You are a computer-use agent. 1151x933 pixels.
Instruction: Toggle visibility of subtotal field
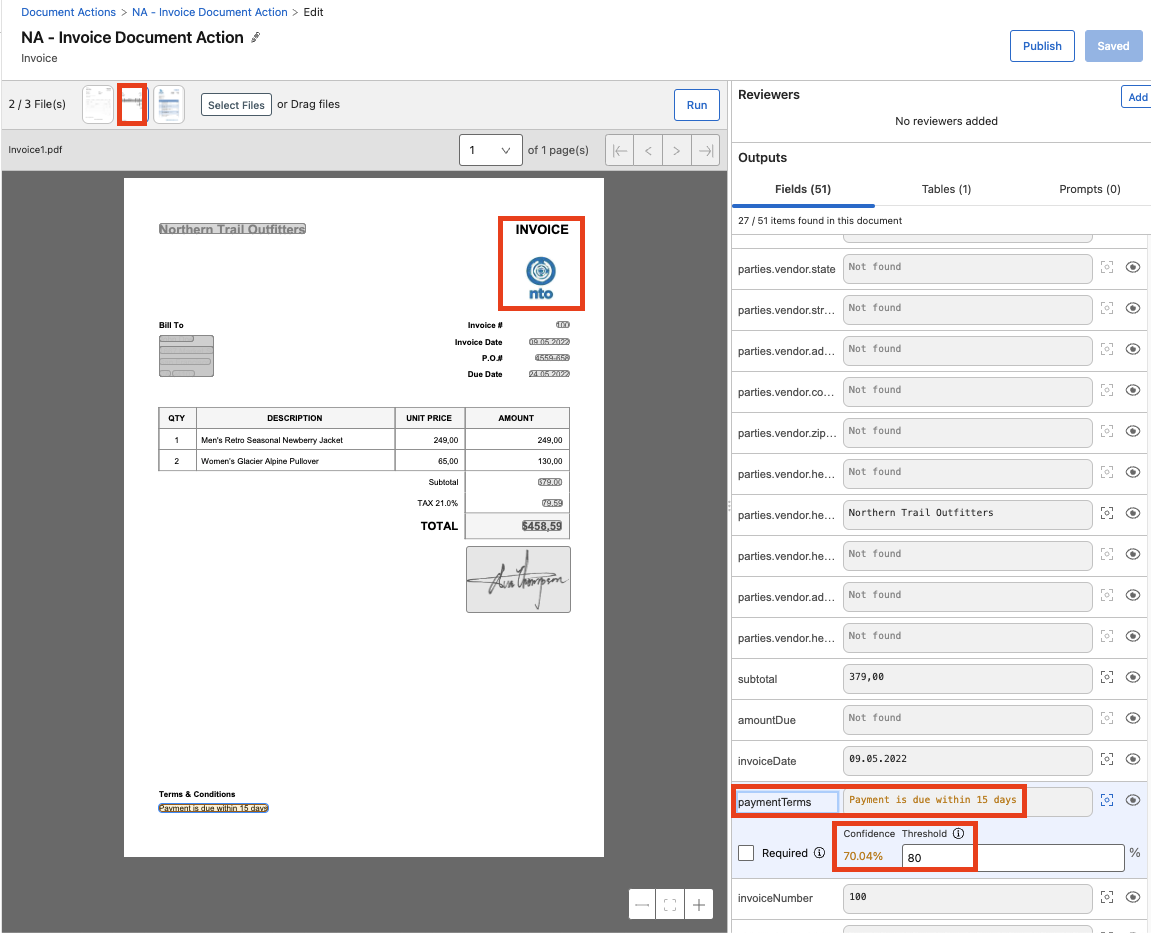[x=1133, y=677]
